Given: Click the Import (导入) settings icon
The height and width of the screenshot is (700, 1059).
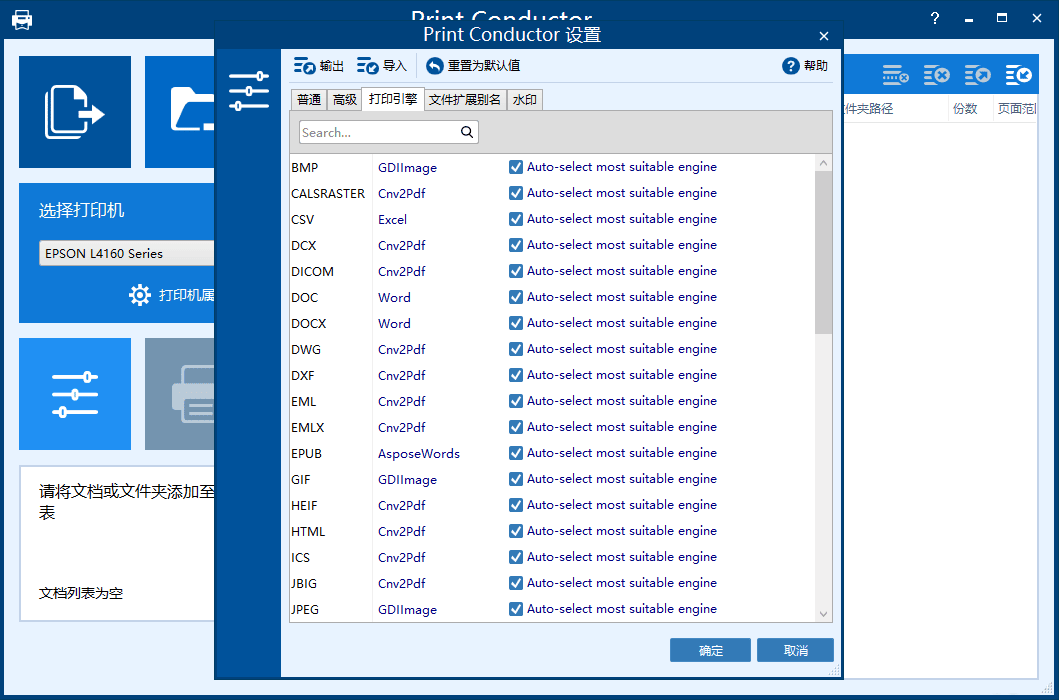Looking at the screenshot, I should [368, 66].
